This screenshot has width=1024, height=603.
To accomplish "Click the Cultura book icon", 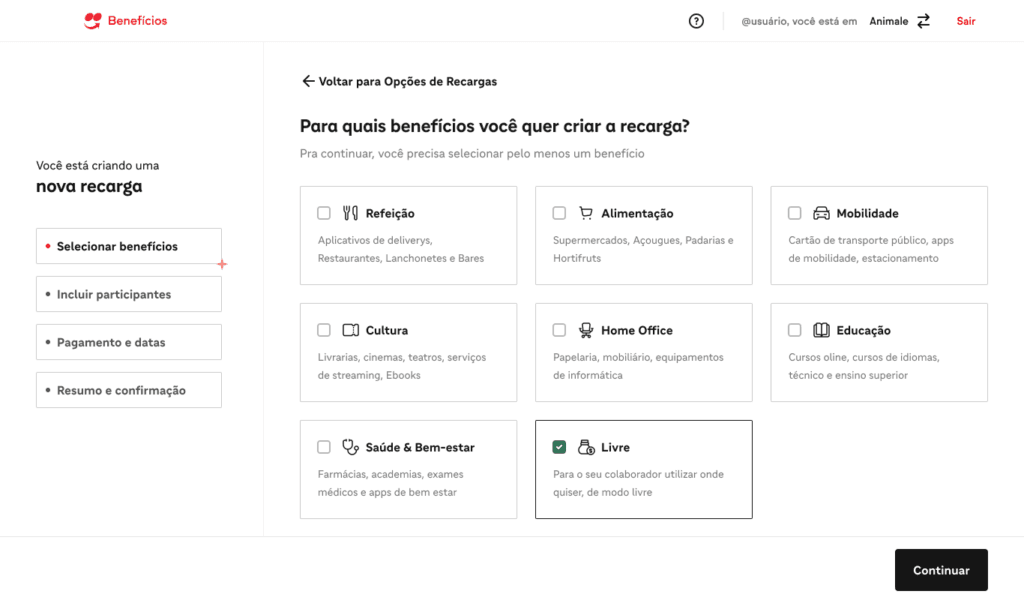I will click(x=351, y=330).
